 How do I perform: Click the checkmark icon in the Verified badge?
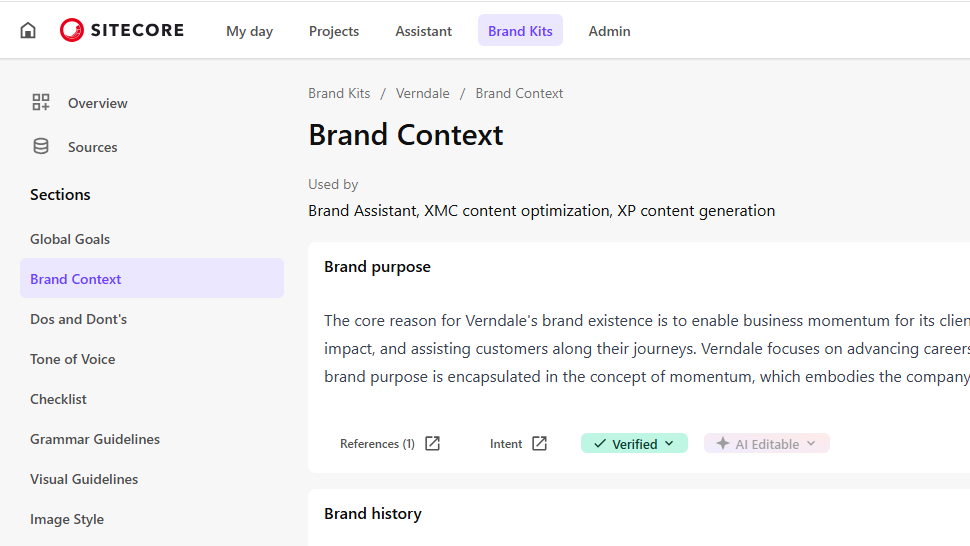599,443
